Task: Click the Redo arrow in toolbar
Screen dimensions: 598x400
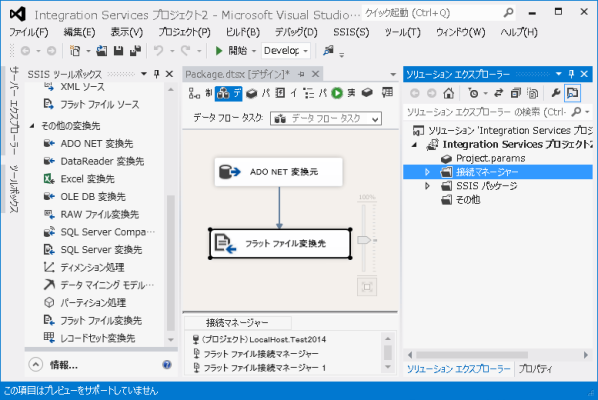Action: 186,50
